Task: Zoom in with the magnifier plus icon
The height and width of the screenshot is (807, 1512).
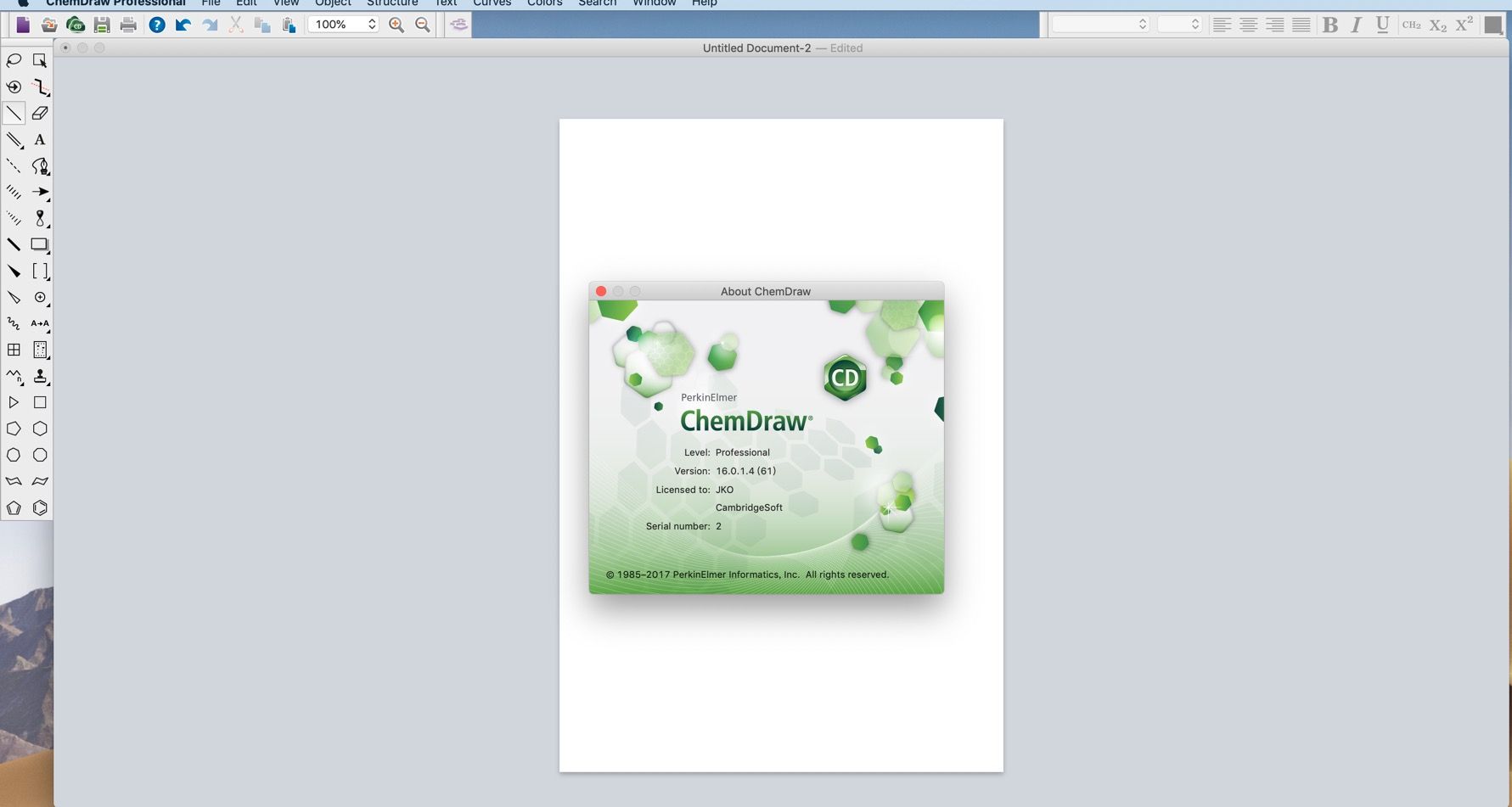Action: coord(396,25)
